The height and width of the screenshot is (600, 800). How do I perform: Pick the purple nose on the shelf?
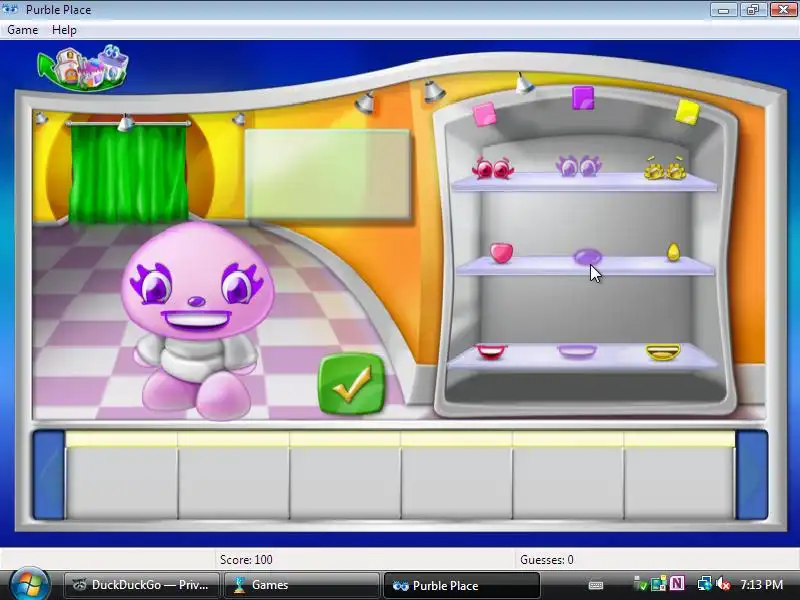(587, 256)
